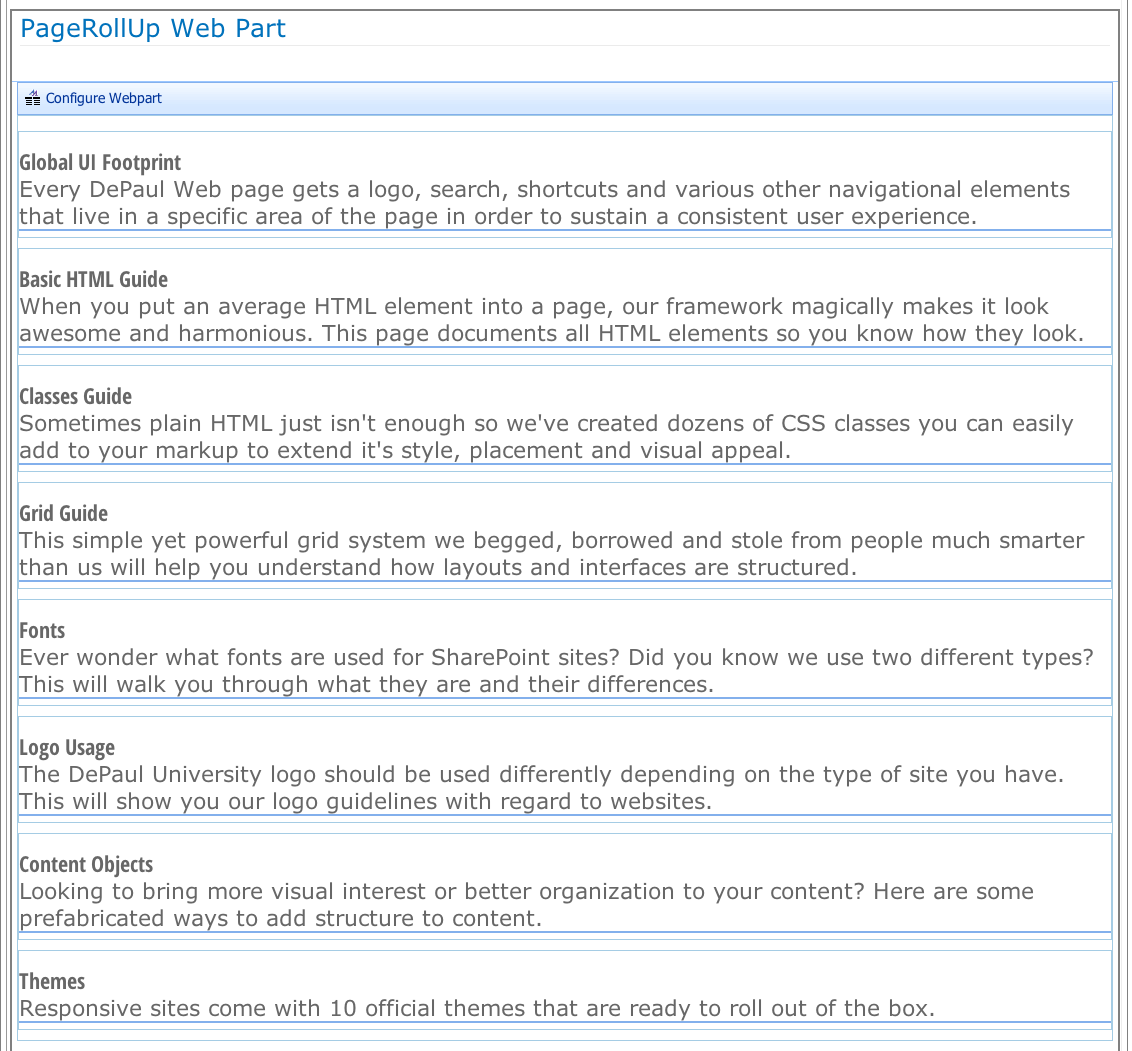Open the Basic HTML Guide entry
The height and width of the screenshot is (1051, 1132).
pos(93,279)
